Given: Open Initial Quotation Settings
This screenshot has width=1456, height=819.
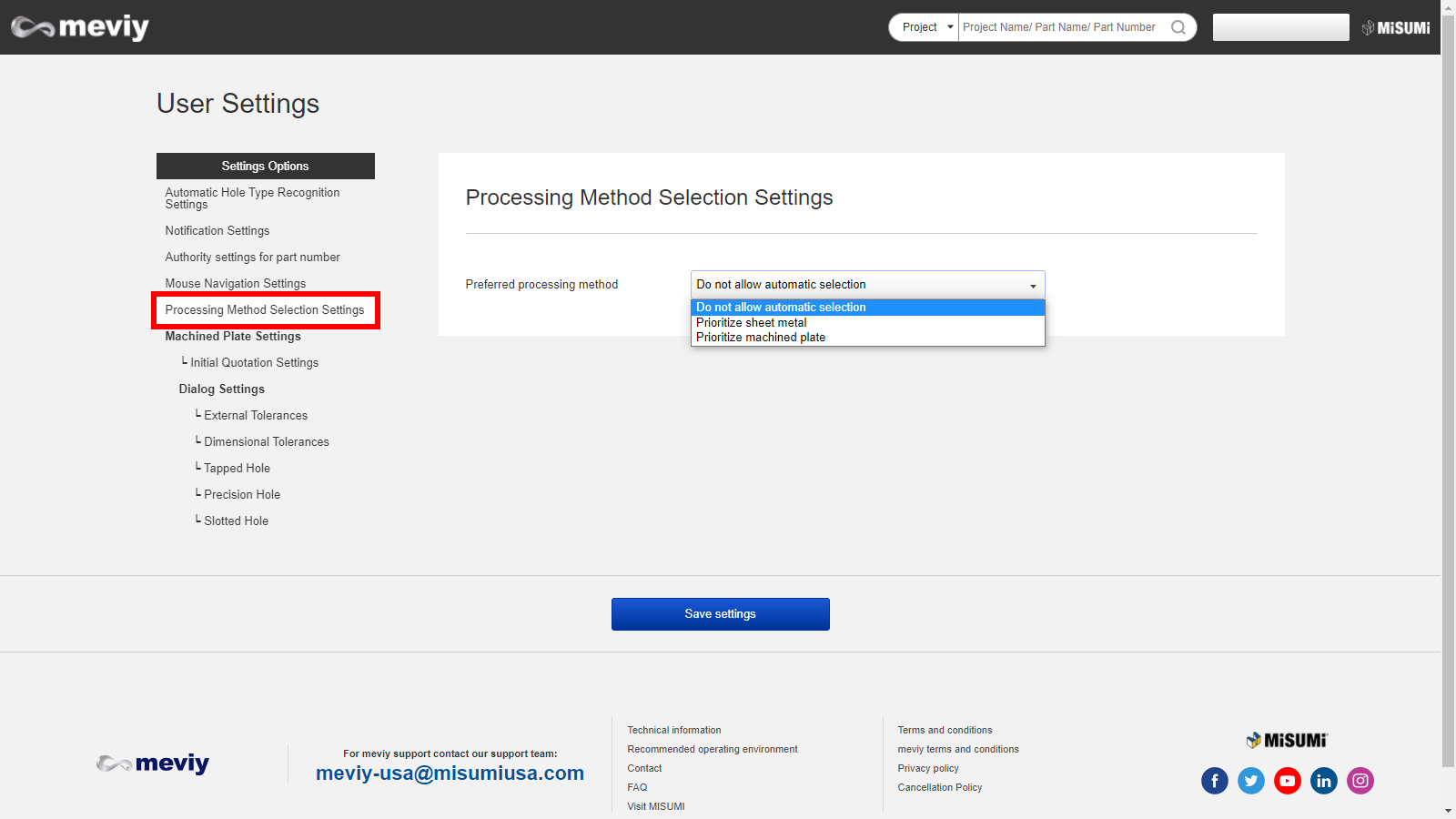Looking at the screenshot, I should tap(255, 363).
